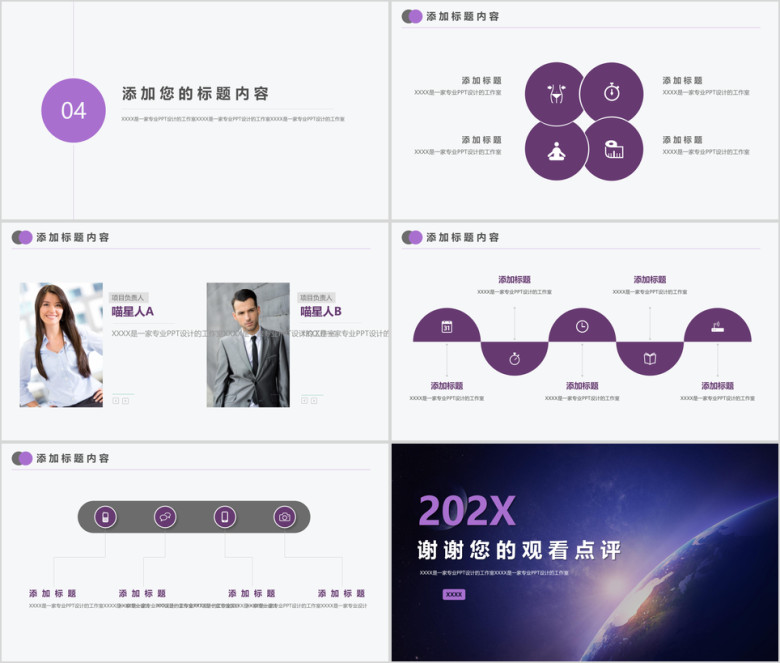Click the small social icons under 喵星人B
The width and height of the screenshot is (780, 663).
pyautogui.click(x=309, y=400)
